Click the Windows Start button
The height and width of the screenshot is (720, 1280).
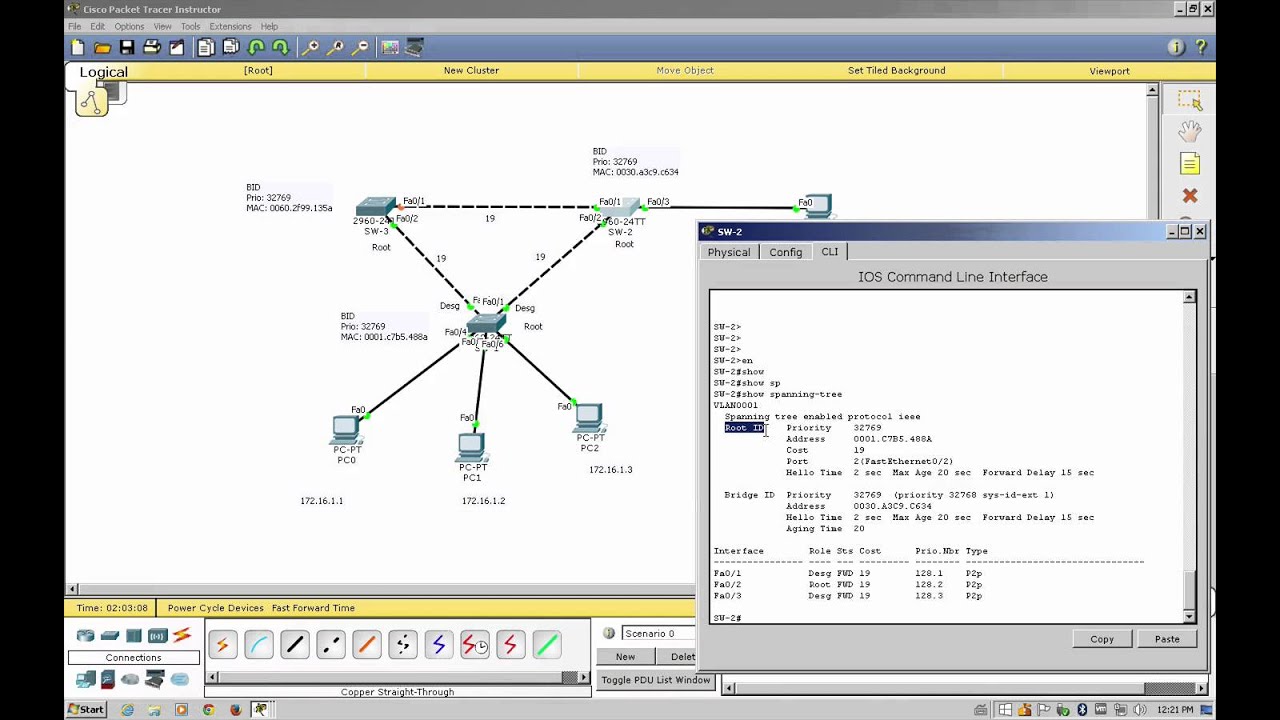coord(86,710)
